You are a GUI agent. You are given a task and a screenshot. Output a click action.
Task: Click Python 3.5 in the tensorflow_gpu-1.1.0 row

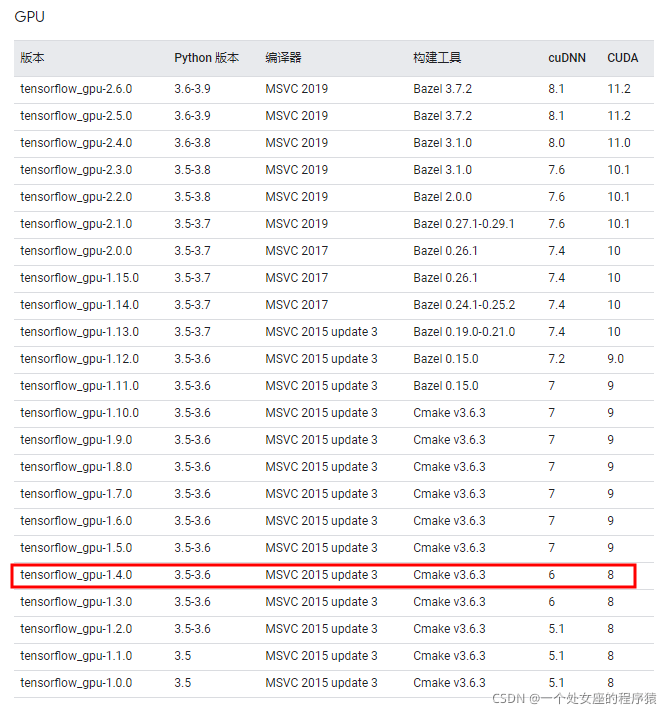183,656
